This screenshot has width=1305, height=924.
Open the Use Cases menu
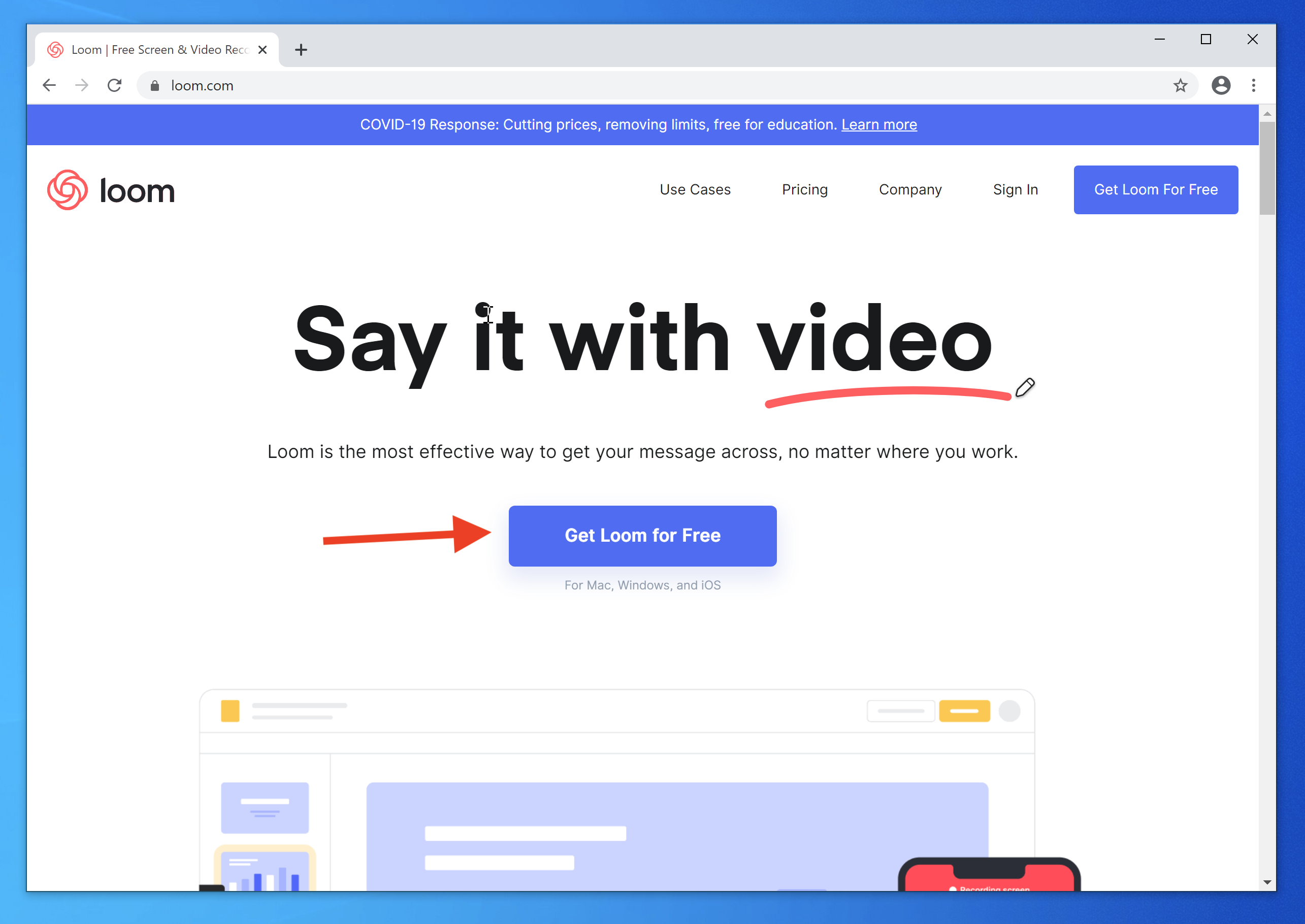click(695, 189)
